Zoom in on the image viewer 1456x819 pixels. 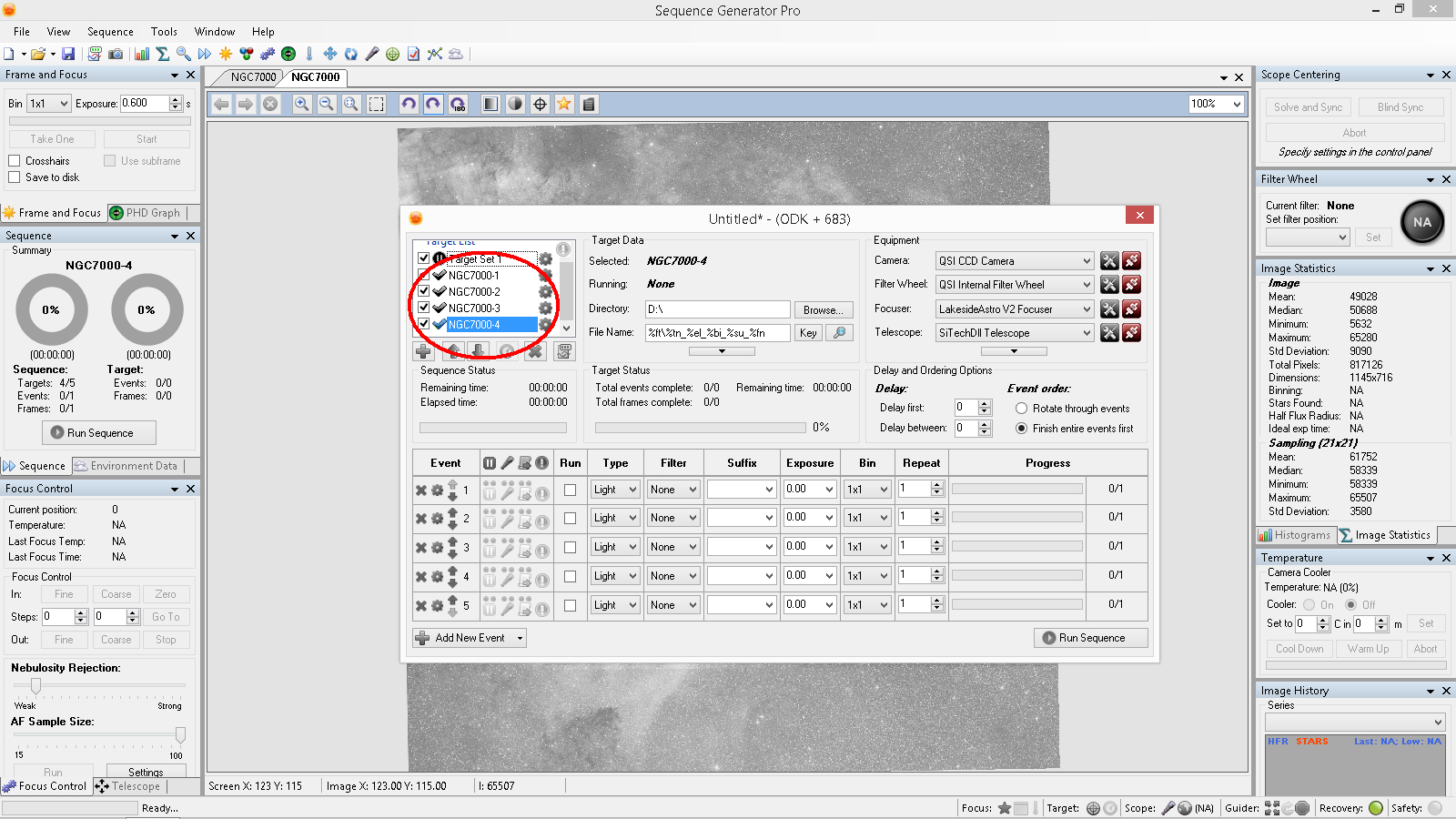click(302, 104)
